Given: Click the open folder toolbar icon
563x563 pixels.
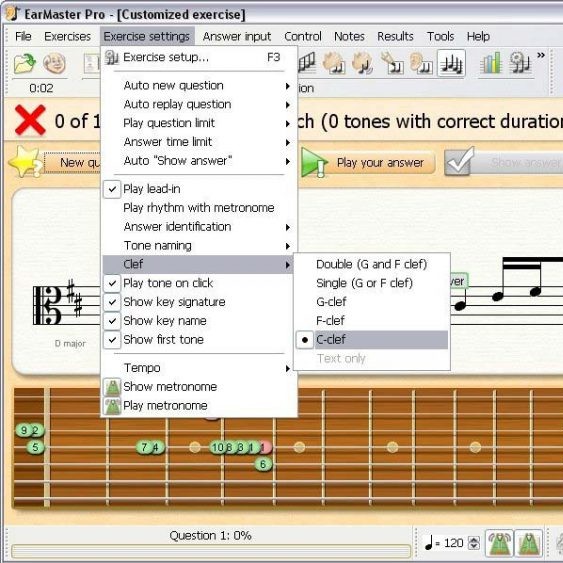Looking at the screenshot, I should [x=24, y=64].
